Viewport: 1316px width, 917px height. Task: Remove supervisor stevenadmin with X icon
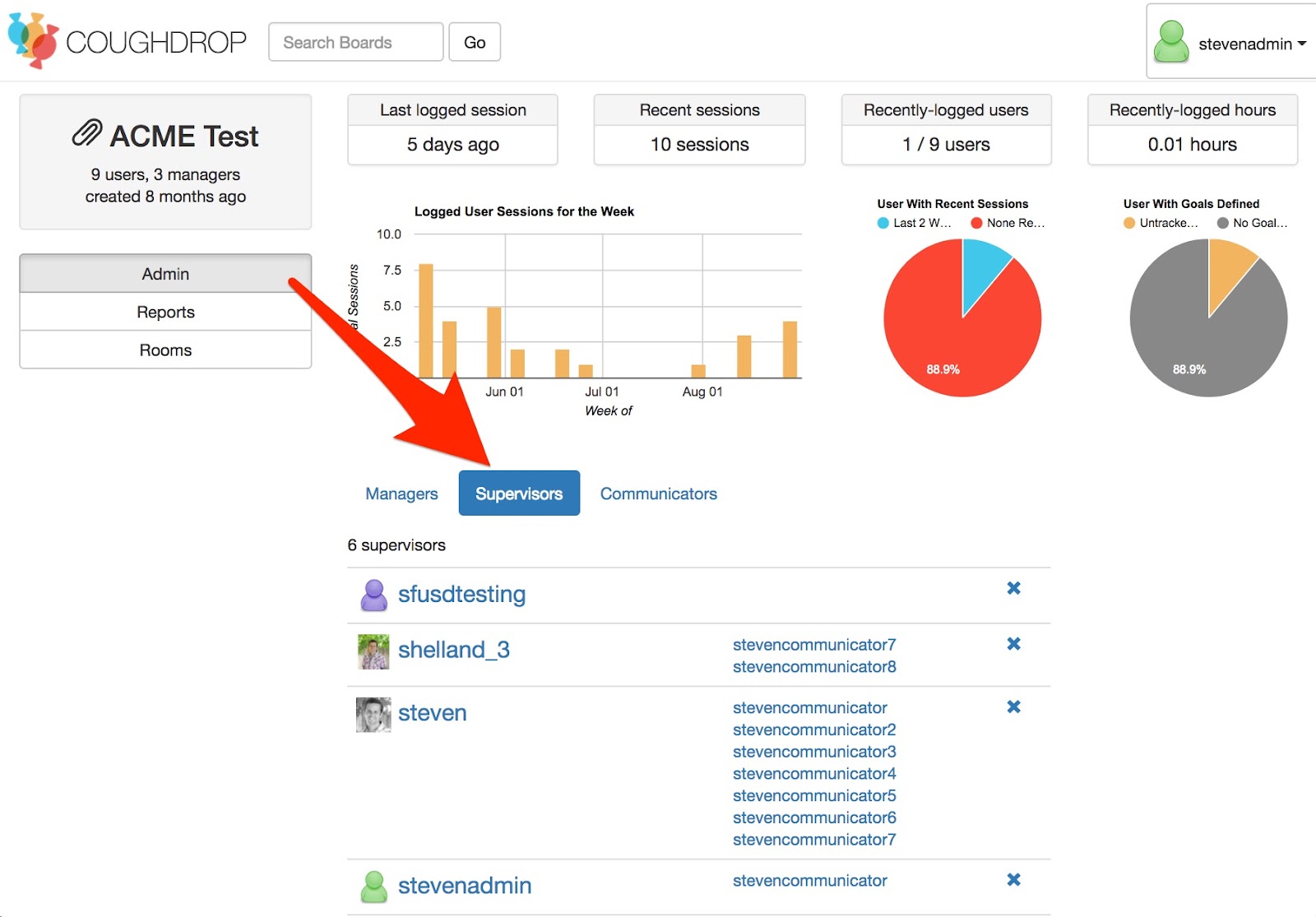1013,880
